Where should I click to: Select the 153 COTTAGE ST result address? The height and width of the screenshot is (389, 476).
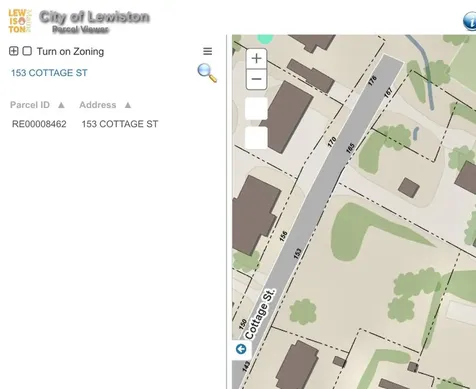[120, 124]
